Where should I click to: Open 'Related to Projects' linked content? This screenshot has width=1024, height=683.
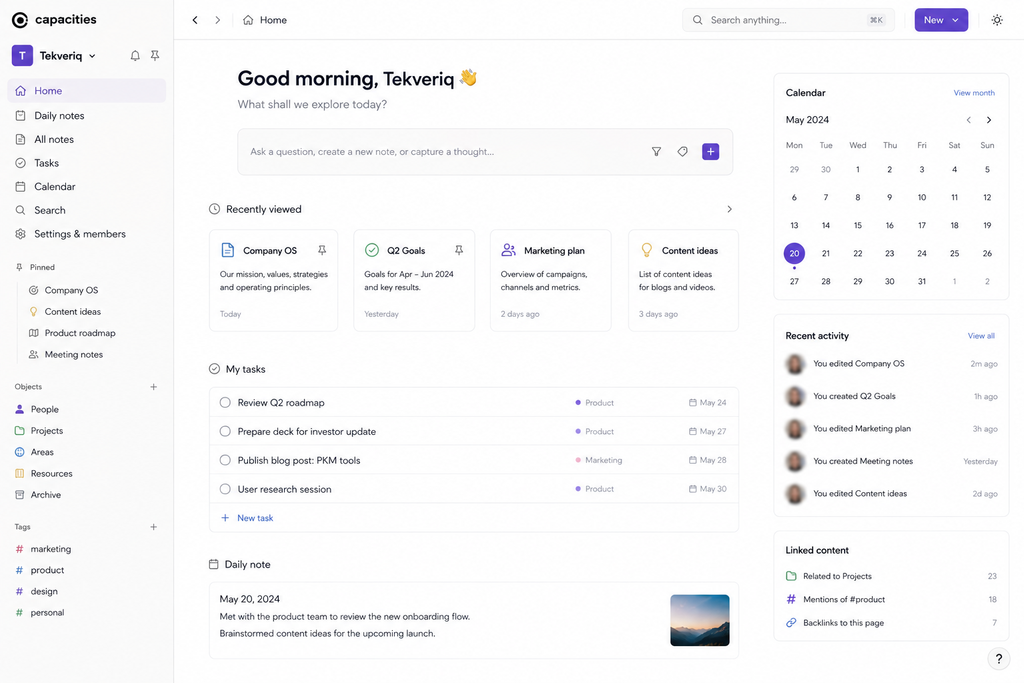pos(891,576)
